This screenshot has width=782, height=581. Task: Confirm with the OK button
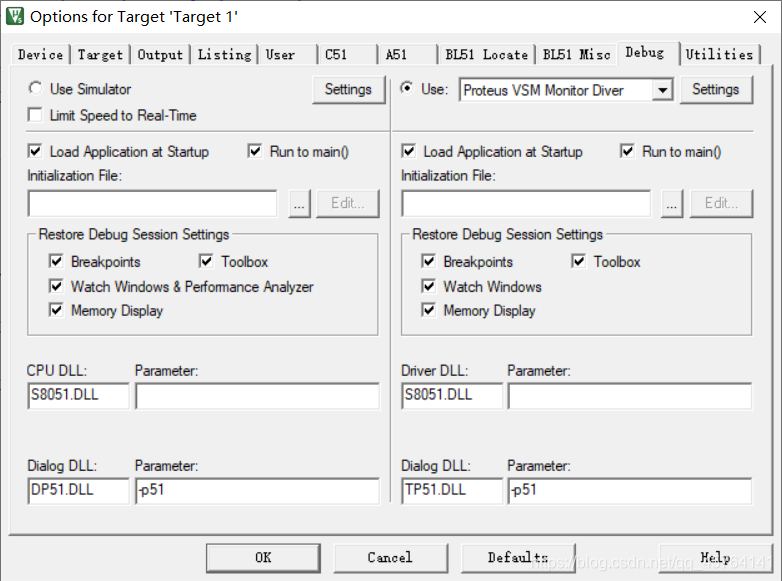(263, 558)
